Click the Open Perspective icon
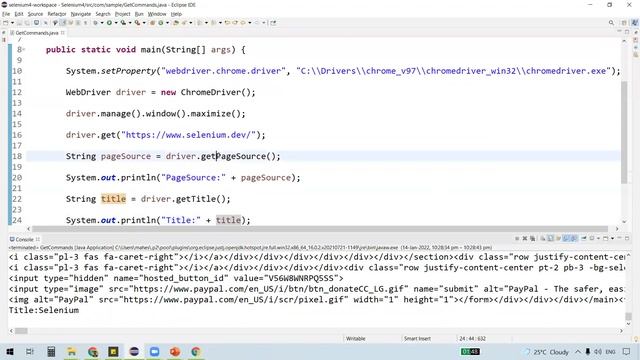This screenshot has width=640, height=360. pos(624,23)
